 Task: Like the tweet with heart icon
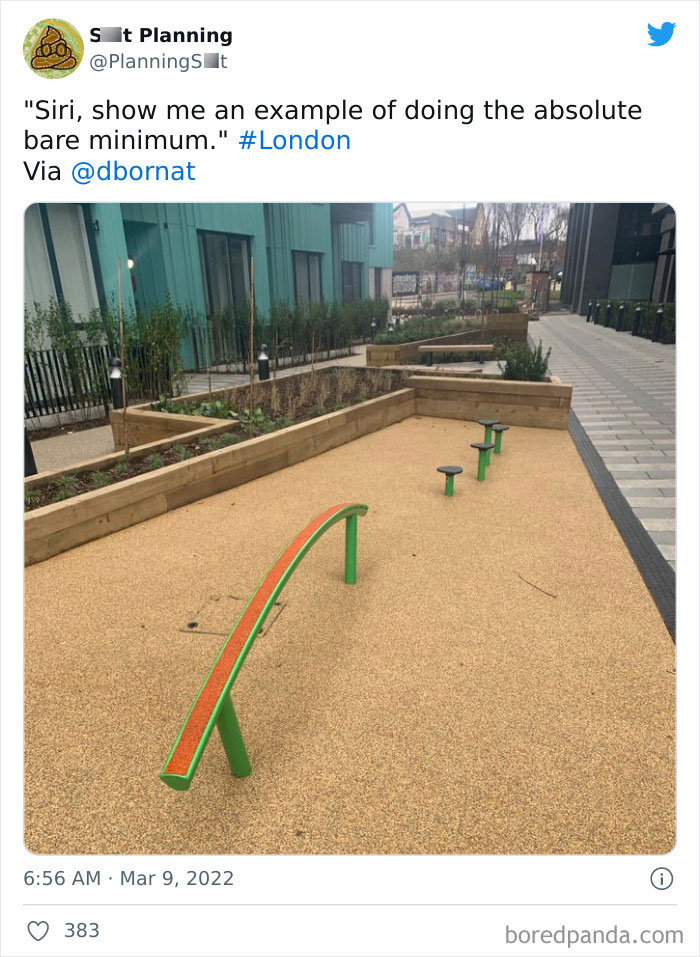(x=38, y=931)
